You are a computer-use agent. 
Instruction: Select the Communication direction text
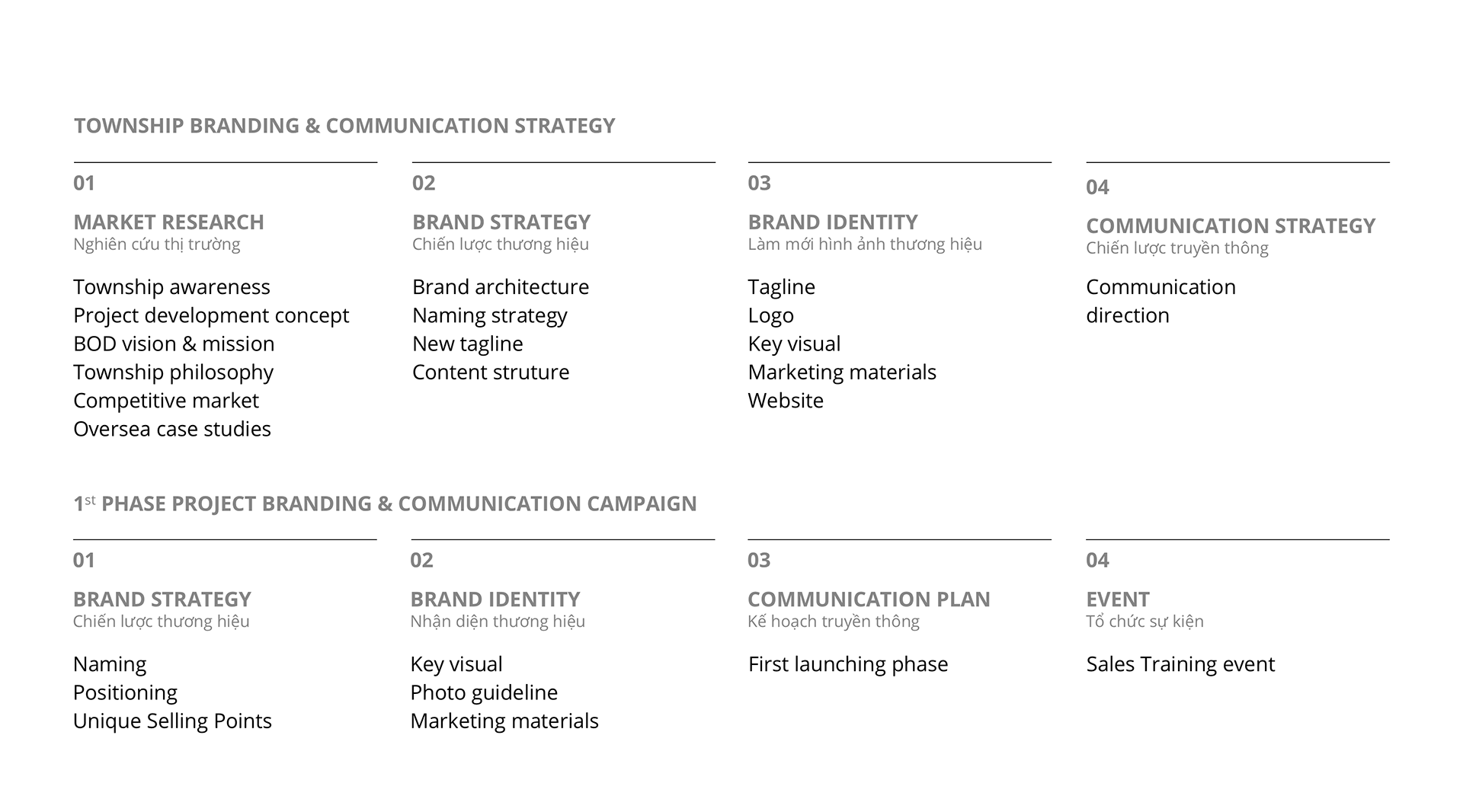pos(1160,301)
